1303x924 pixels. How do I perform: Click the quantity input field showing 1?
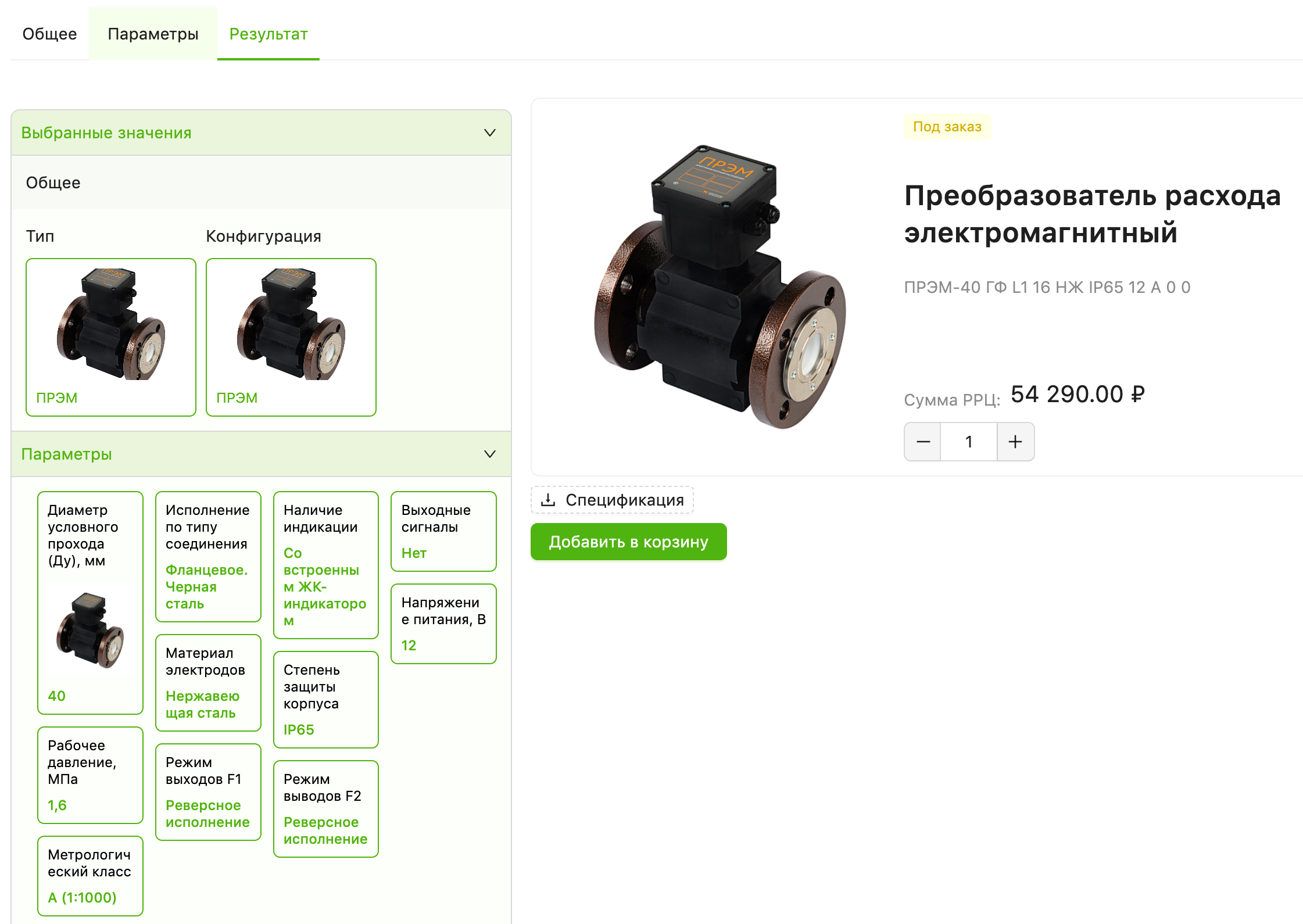(969, 442)
